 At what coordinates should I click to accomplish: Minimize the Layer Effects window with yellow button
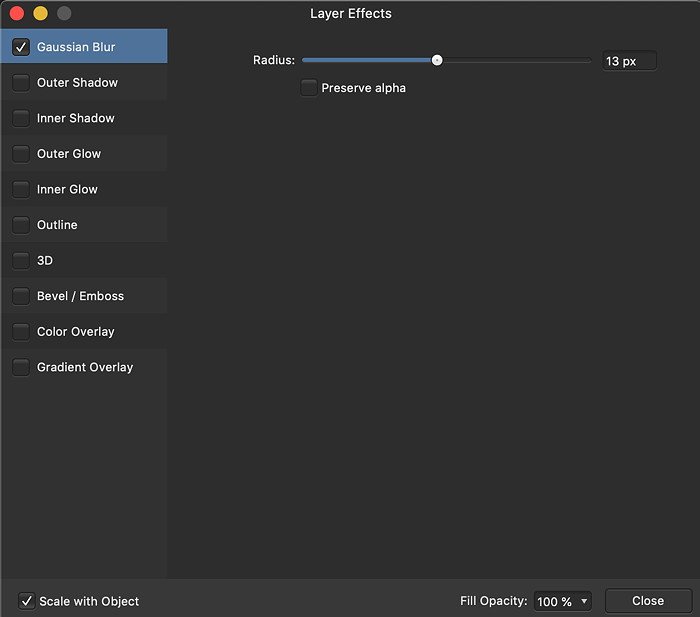(40, 13)
